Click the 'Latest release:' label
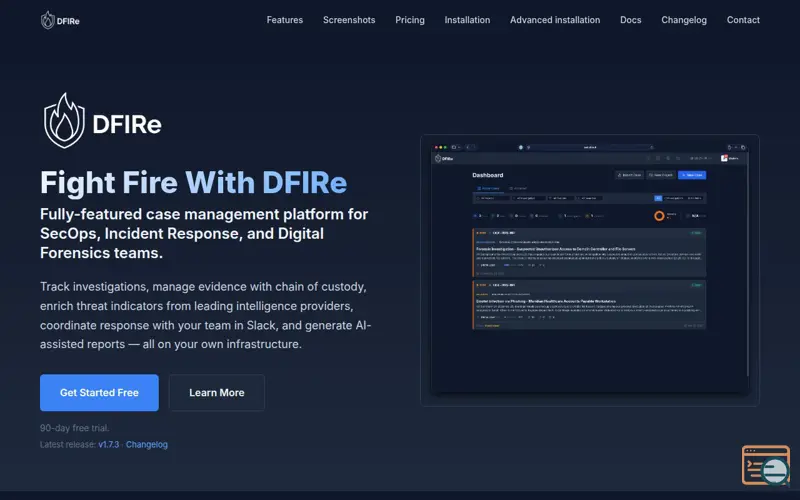Screen dimensions: 800x500 coord(68,444)
